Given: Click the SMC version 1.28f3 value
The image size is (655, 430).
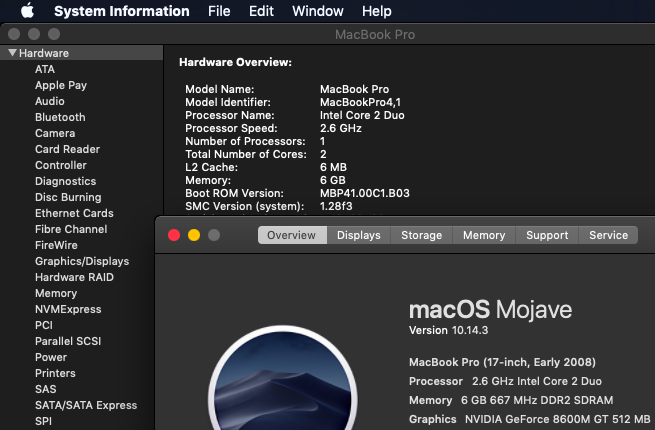Looking at the screenshot, I should (x=336, y=206).
